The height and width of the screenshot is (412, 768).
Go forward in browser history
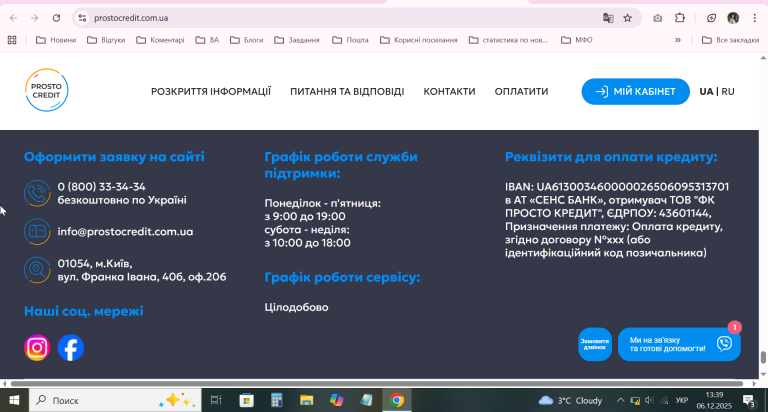pos(34,18)
